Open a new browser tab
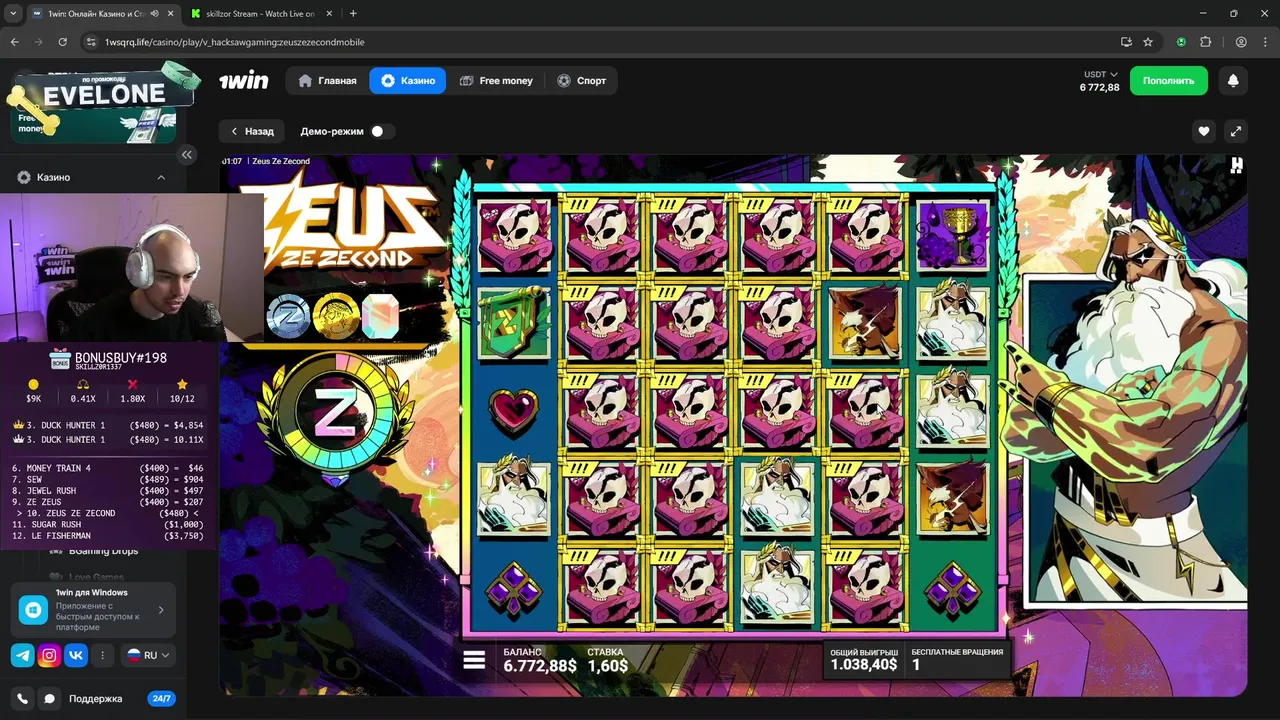The image size is (1280, 720). [353, 14]
